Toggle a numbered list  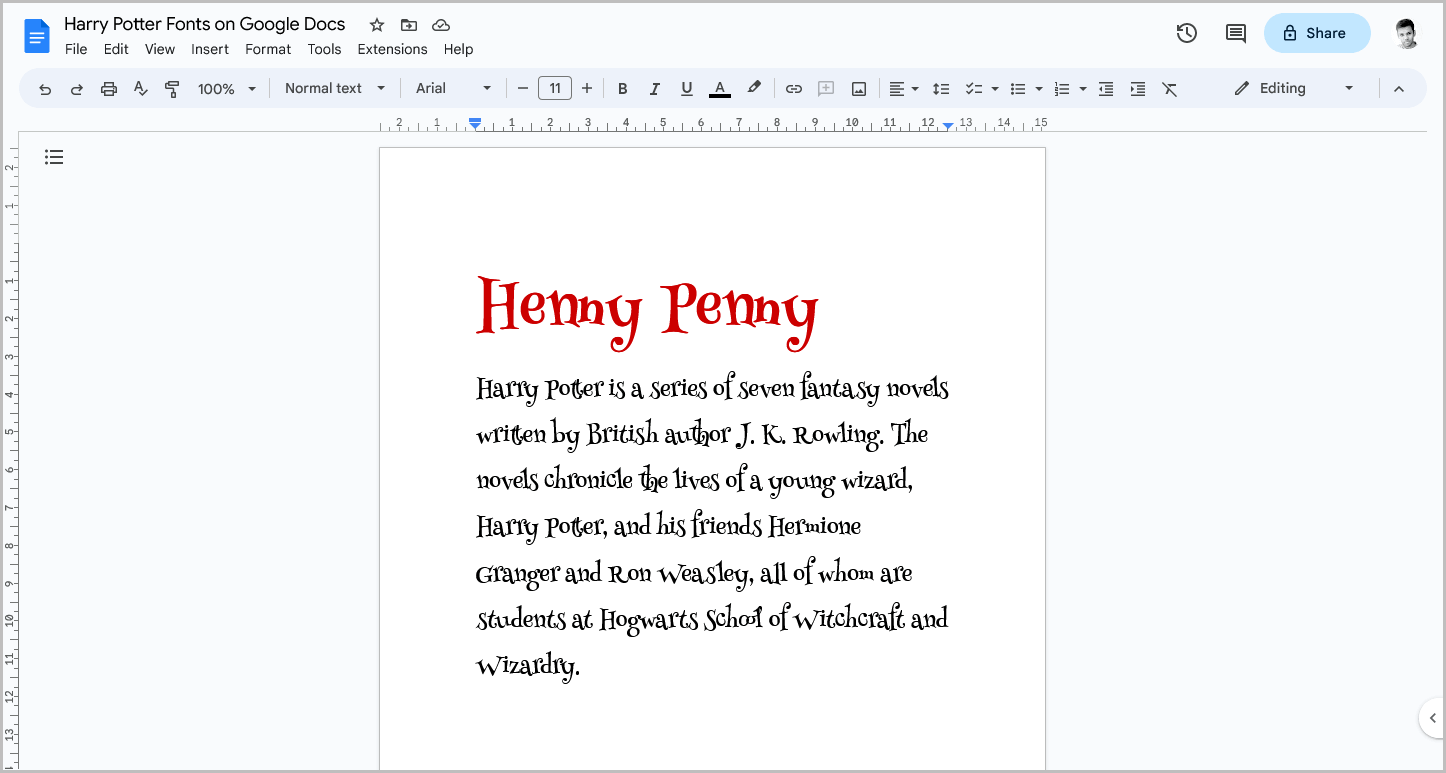[x=1063, y=88]
